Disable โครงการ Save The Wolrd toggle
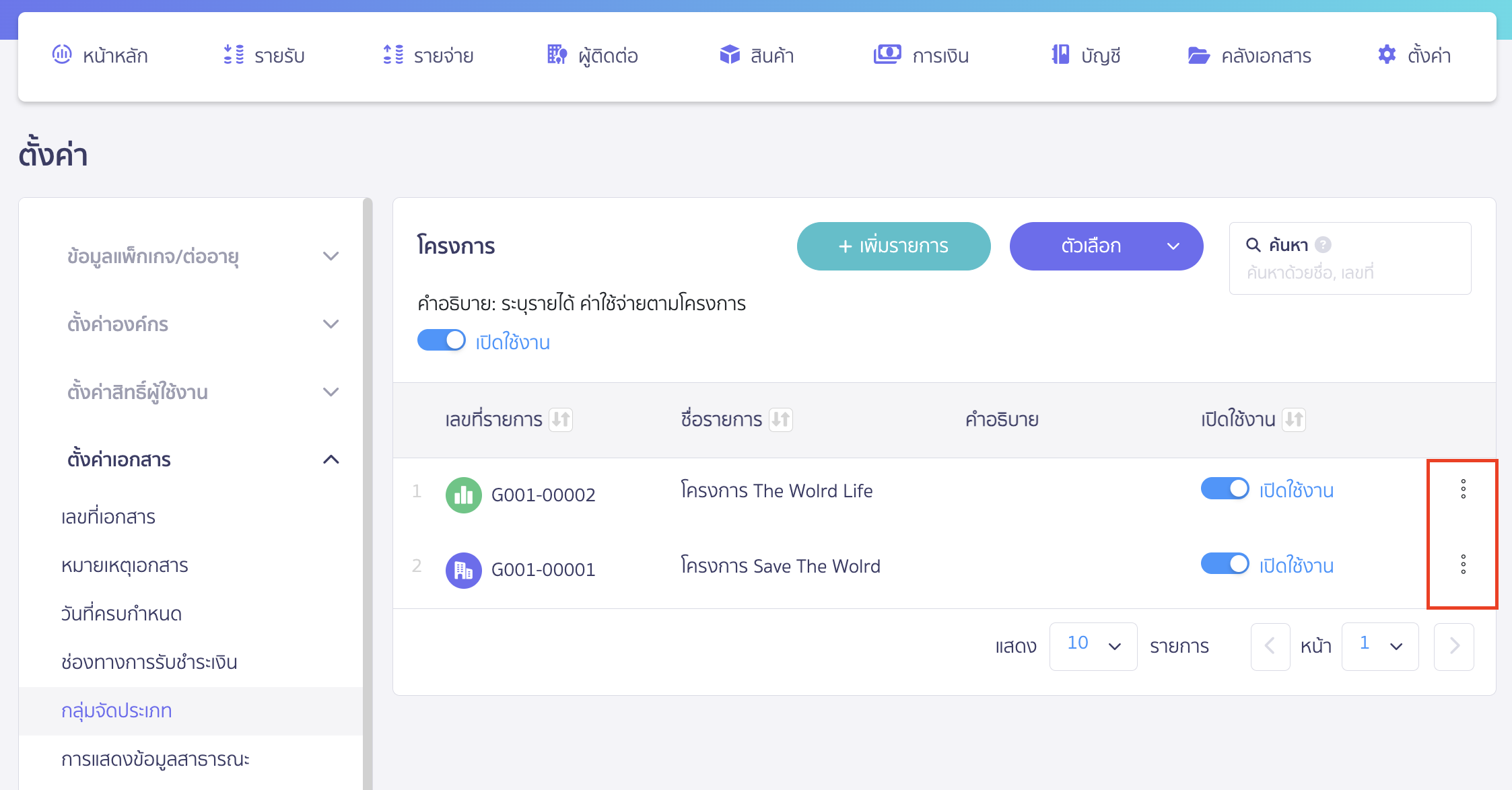 click(x=1225, y=564)
